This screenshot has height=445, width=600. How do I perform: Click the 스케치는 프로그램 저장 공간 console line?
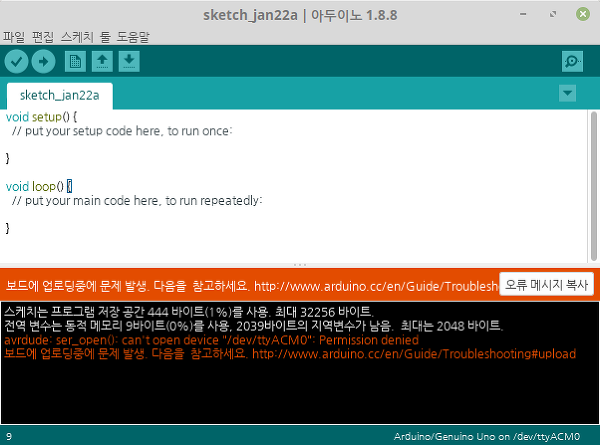coord(189,312)
